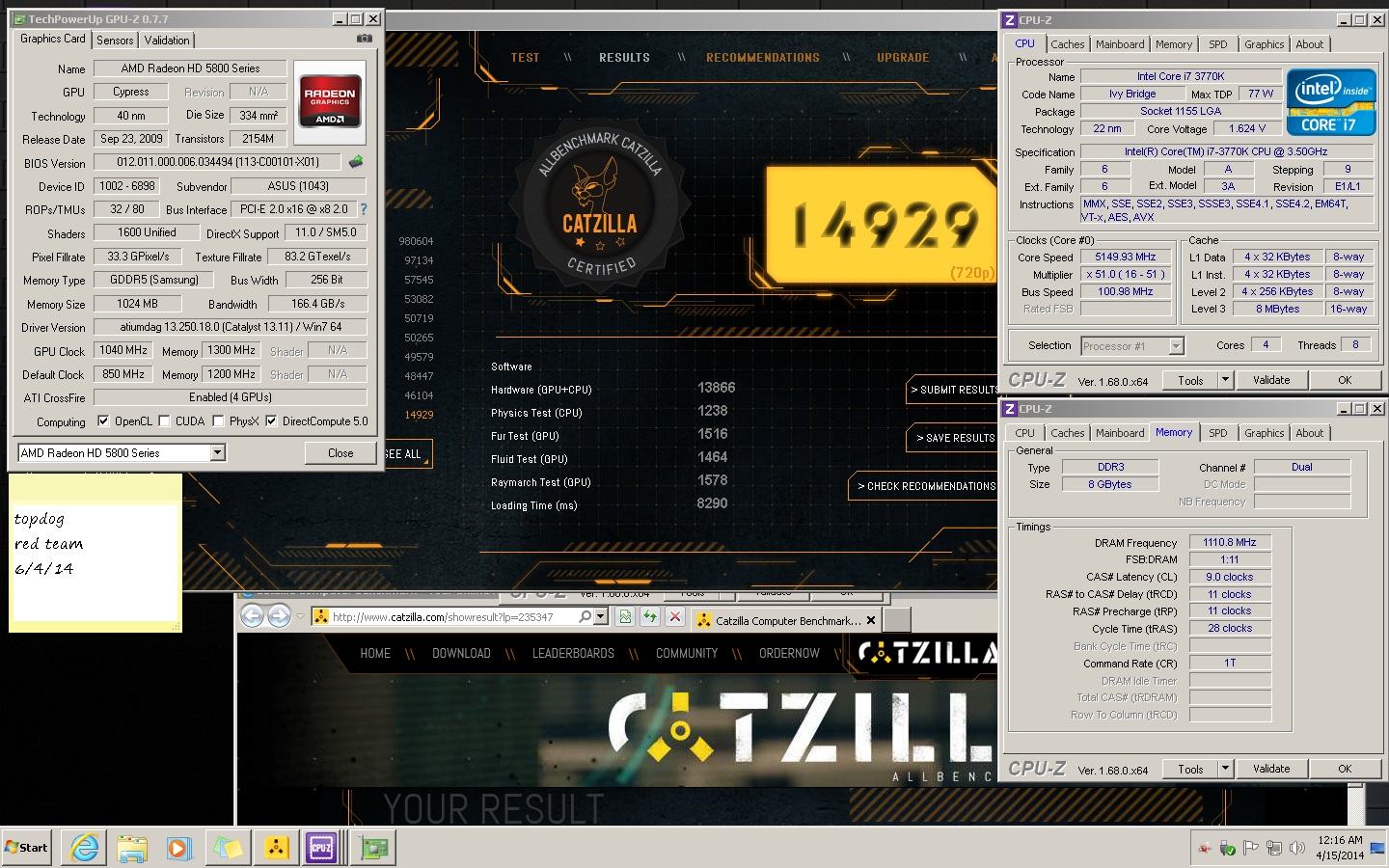Toggle the PhysX checkbox in GPU-Z
Viewport: 1389px width, 868px height.
click(218, 420)
